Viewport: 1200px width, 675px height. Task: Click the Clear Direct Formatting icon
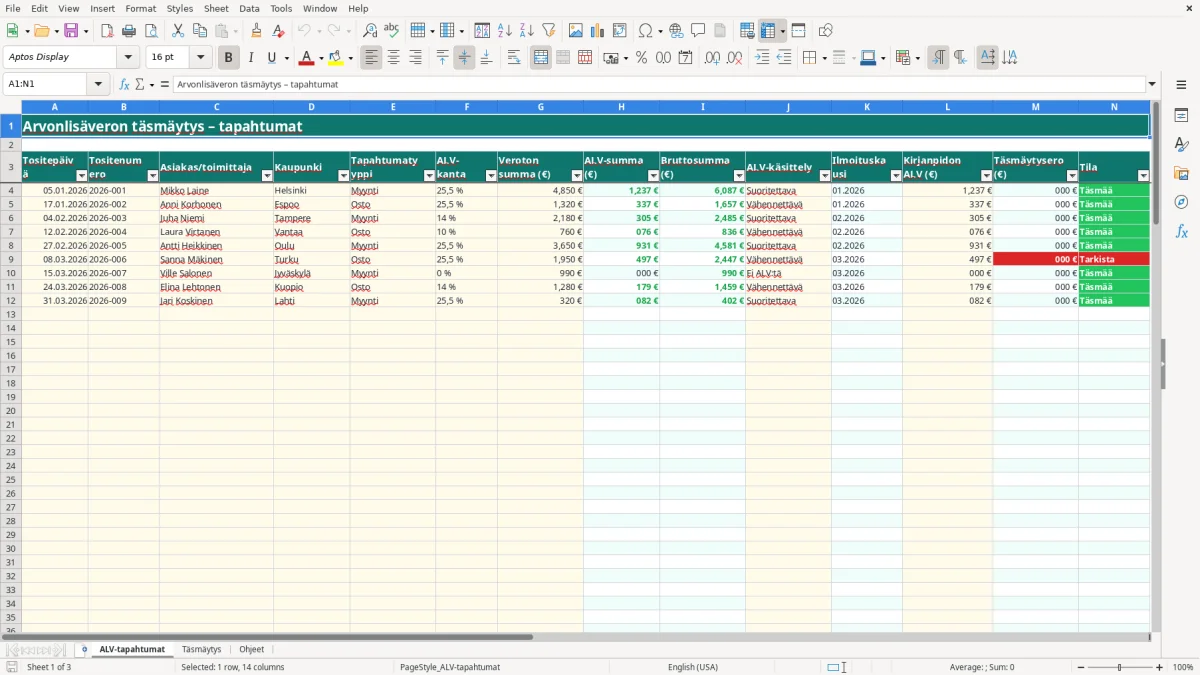278,31
